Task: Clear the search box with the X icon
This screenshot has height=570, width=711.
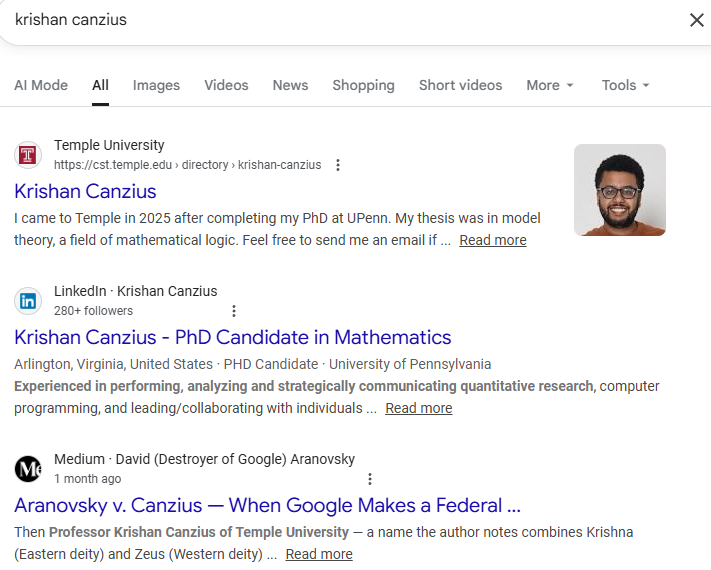Action: coord(696,20)
